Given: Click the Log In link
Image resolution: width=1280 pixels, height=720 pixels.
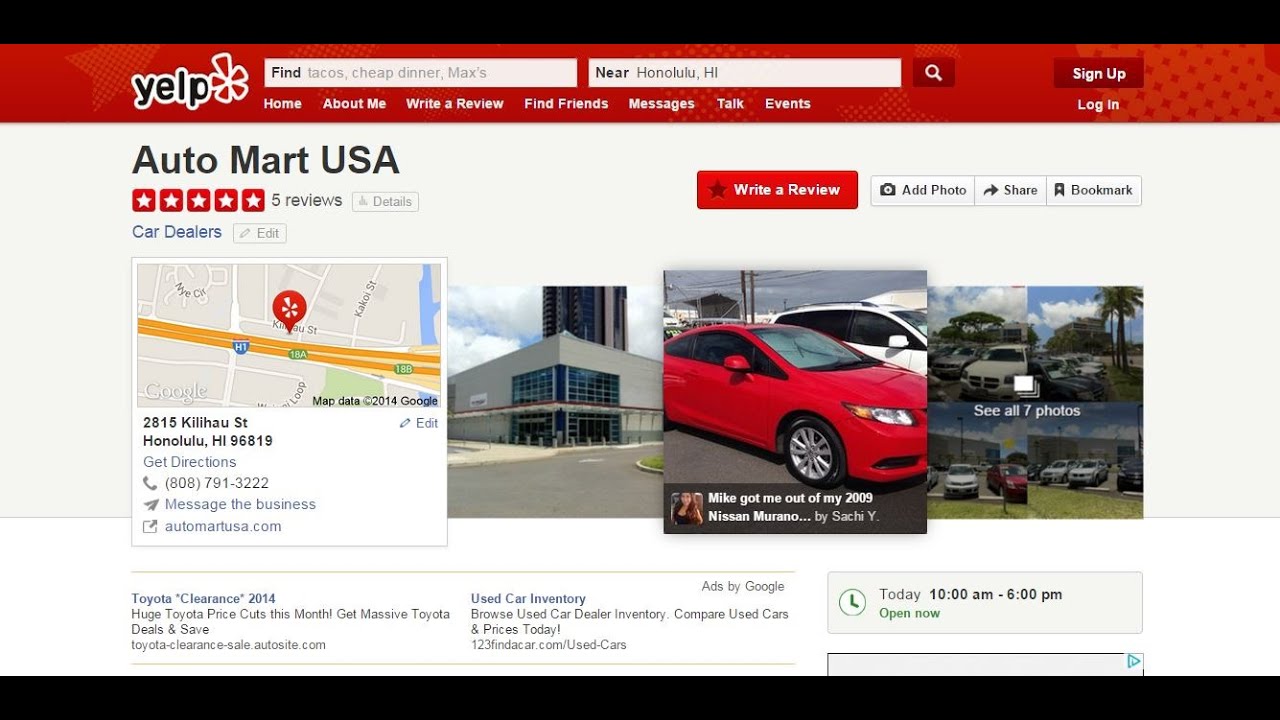Looking at the screenshot, I should pos(1098,105).
